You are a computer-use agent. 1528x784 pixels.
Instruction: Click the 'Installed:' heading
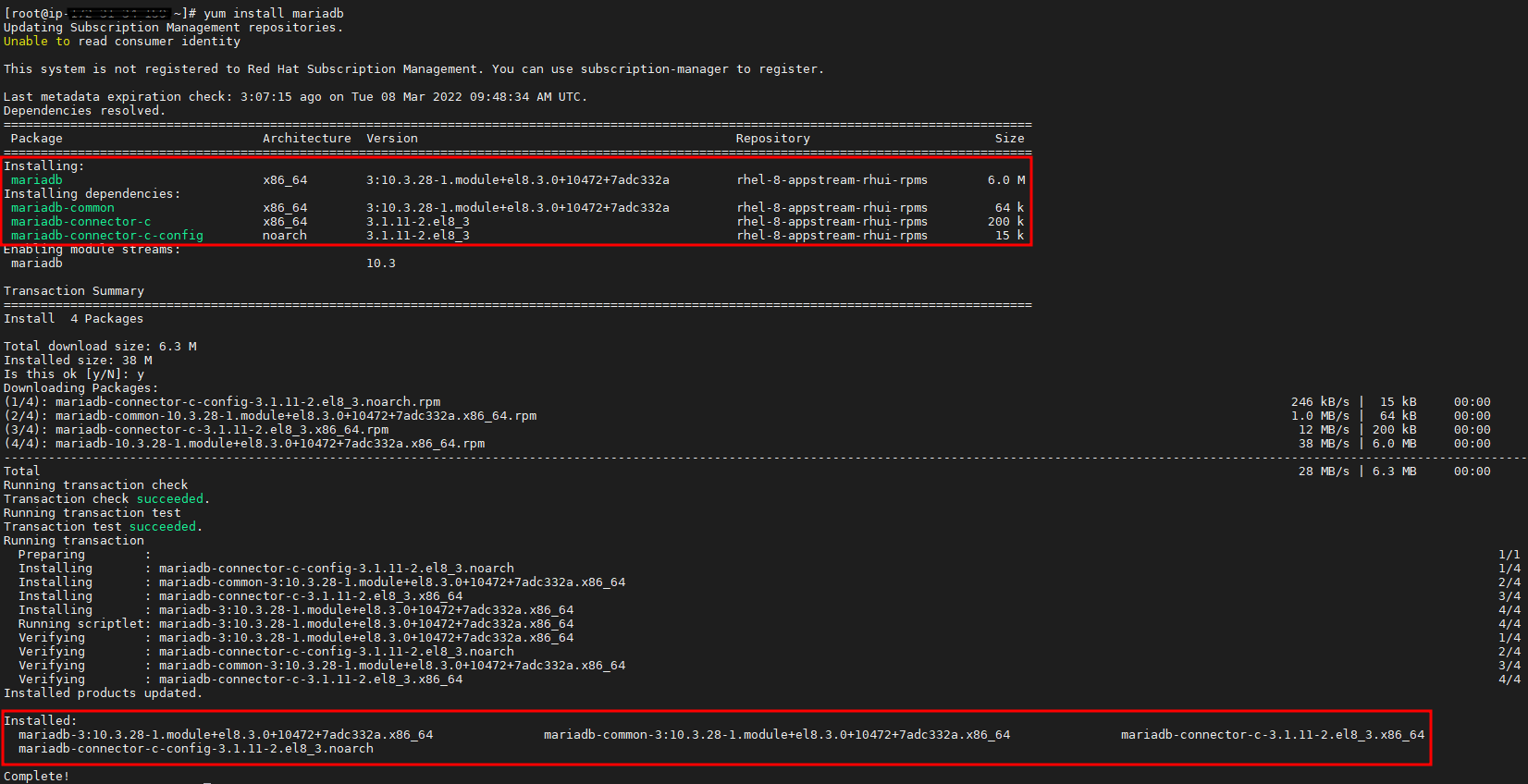coord(41,720)
